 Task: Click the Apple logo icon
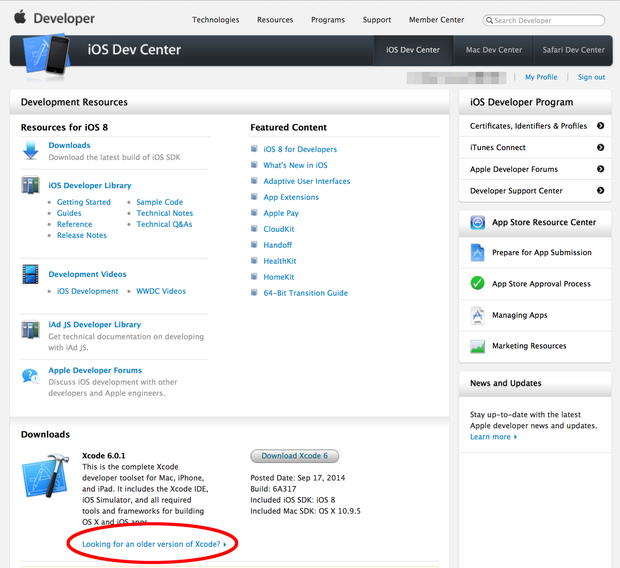[x=20, y=17]
